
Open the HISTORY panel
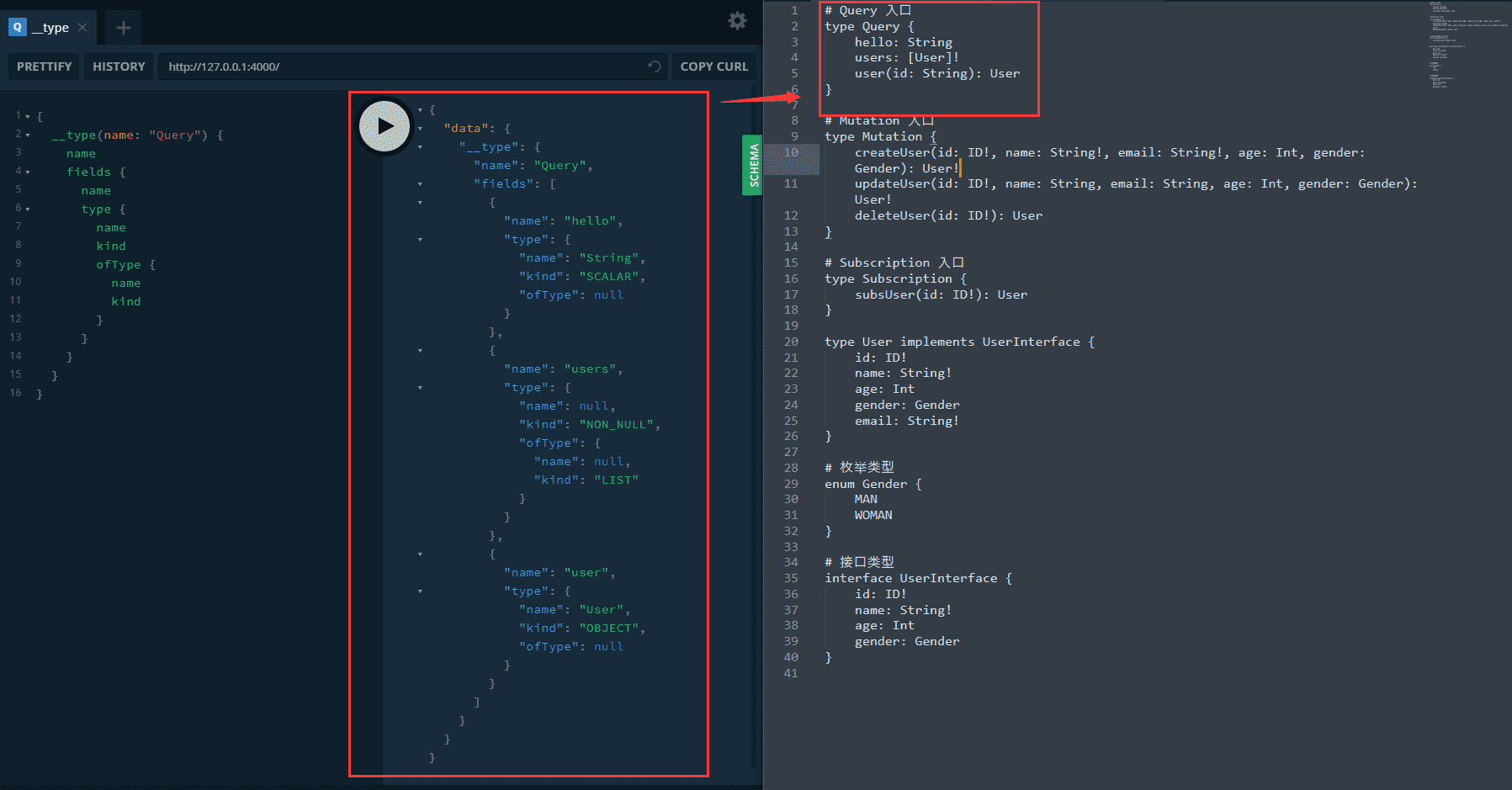click(119, 66)
